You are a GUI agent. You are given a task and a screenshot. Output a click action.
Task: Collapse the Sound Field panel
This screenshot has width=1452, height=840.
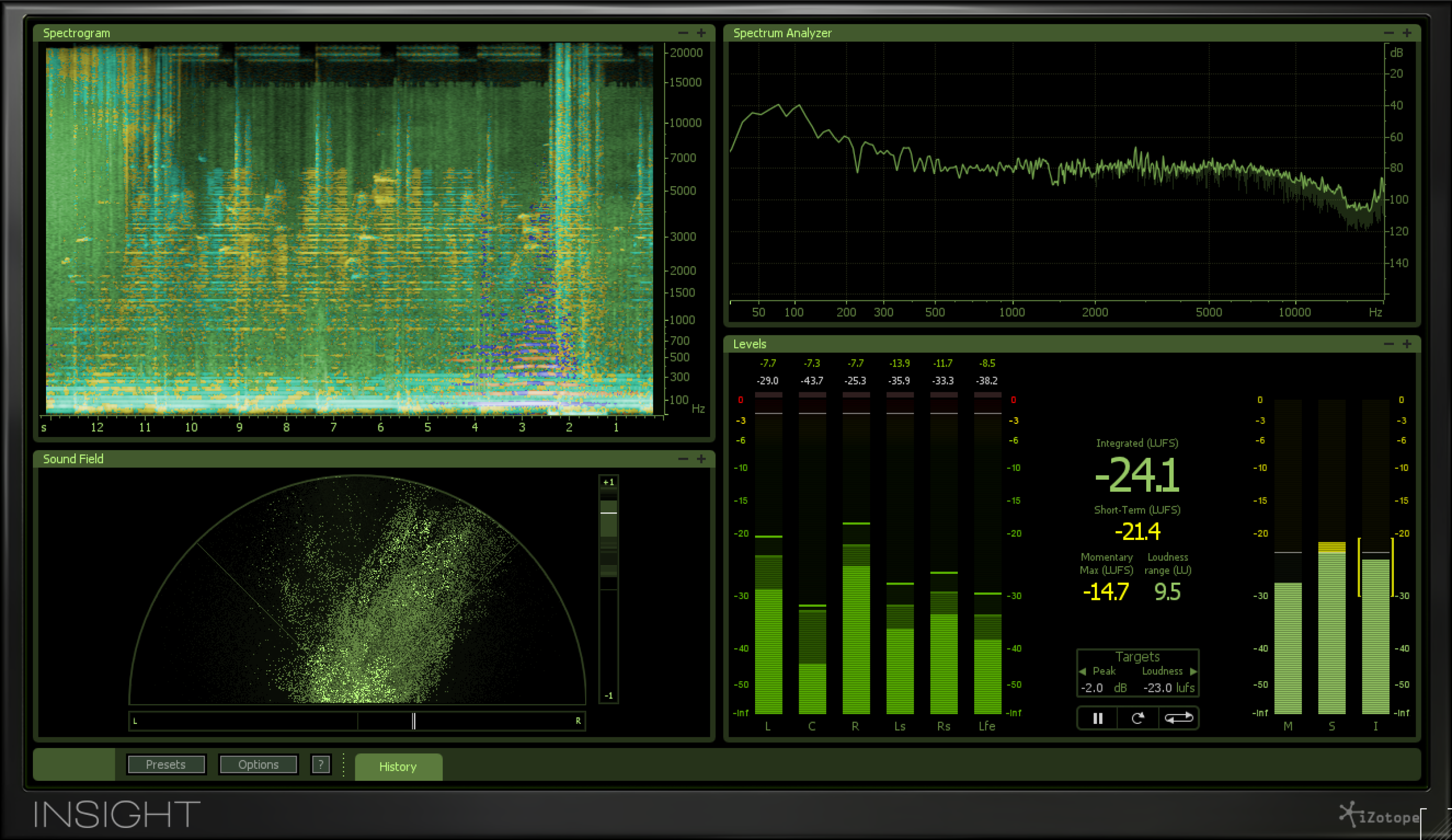(x=683, y=459)
